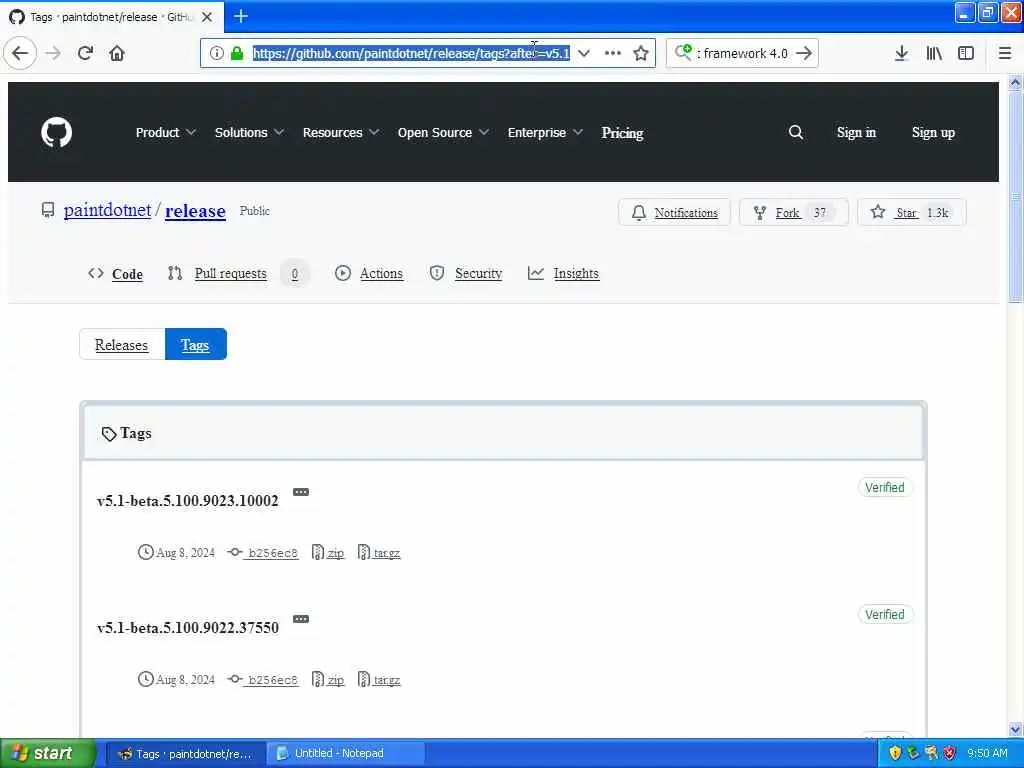Switch to the Actions tab

click(x=369, y=274)
